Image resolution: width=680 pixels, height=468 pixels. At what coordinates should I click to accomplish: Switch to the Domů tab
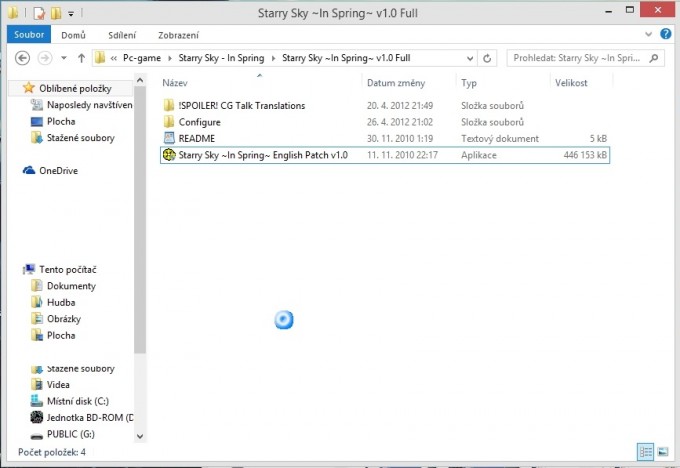click(x=73, y=35)
